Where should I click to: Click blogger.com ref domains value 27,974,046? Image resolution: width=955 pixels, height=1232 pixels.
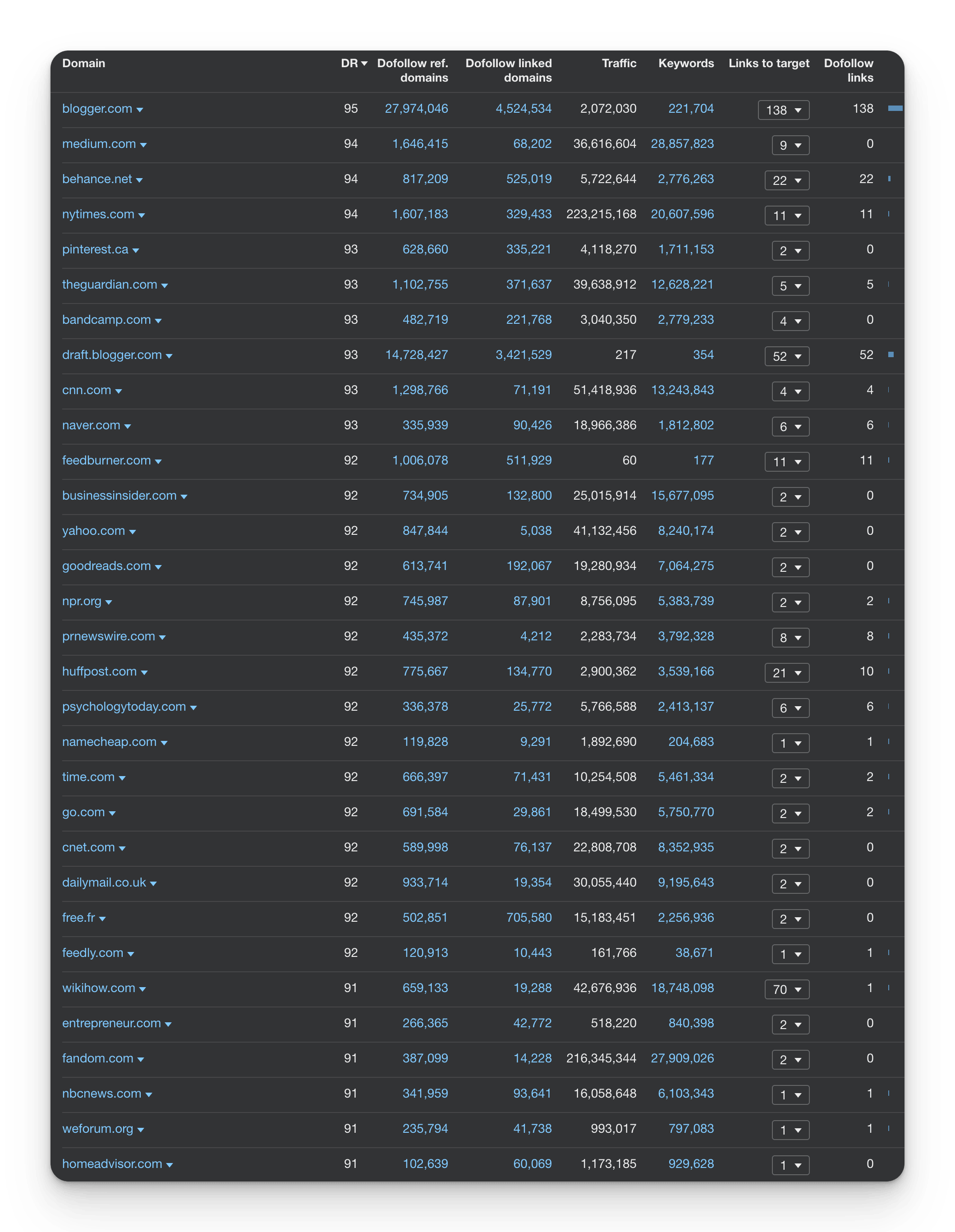click(416, 108)
